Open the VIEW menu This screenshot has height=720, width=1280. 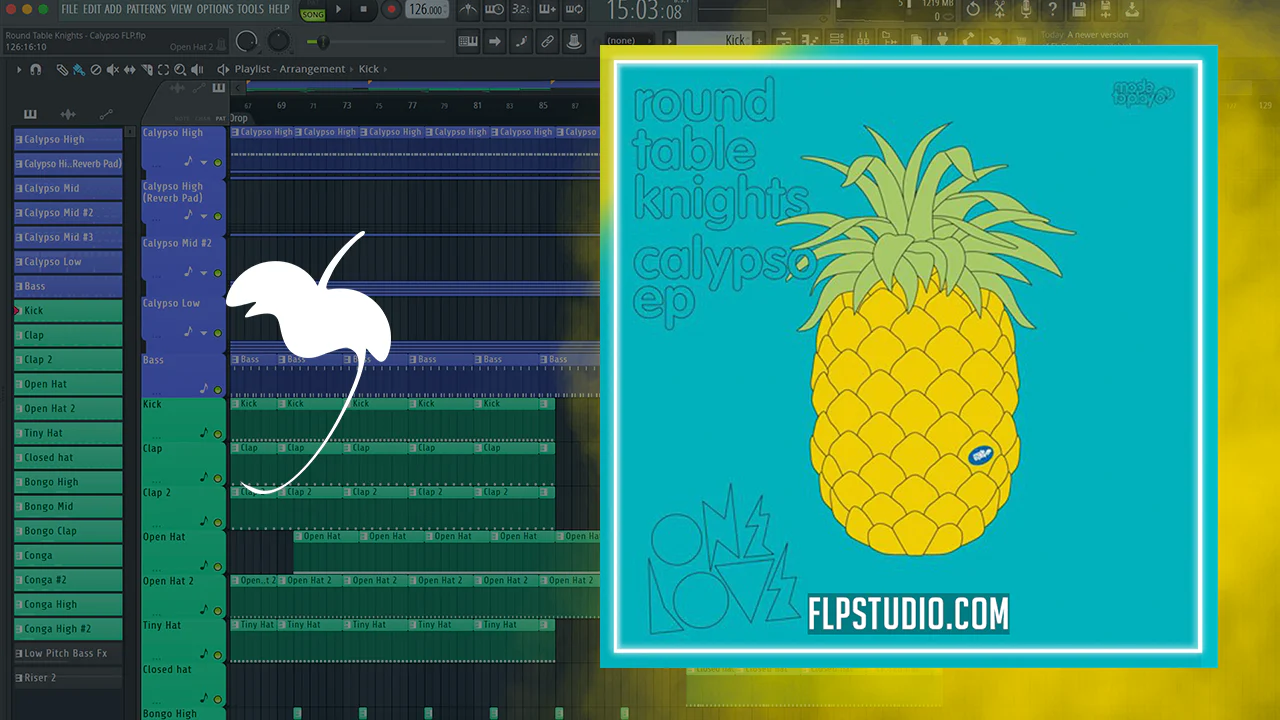[x=182, y=9]
